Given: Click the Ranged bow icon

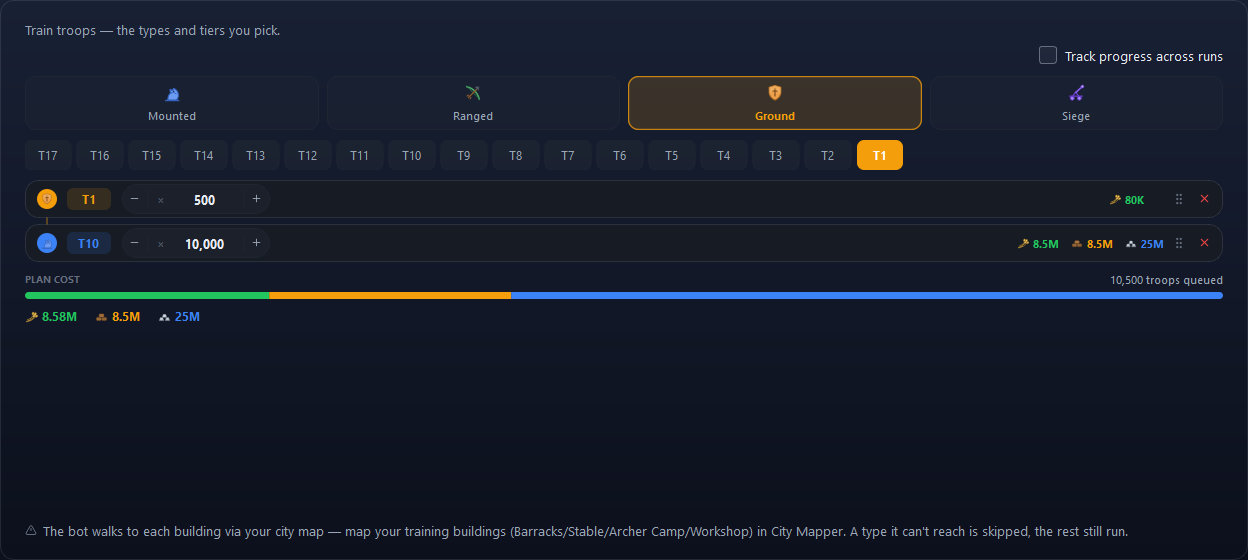Looking at the screenshot, I should pos(473,94).
